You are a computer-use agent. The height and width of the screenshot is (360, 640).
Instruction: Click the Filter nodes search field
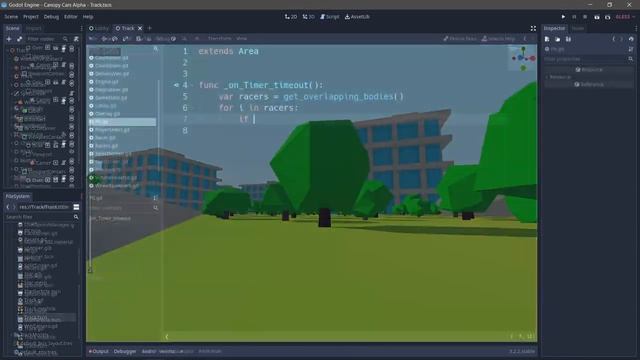coord(47,39)
